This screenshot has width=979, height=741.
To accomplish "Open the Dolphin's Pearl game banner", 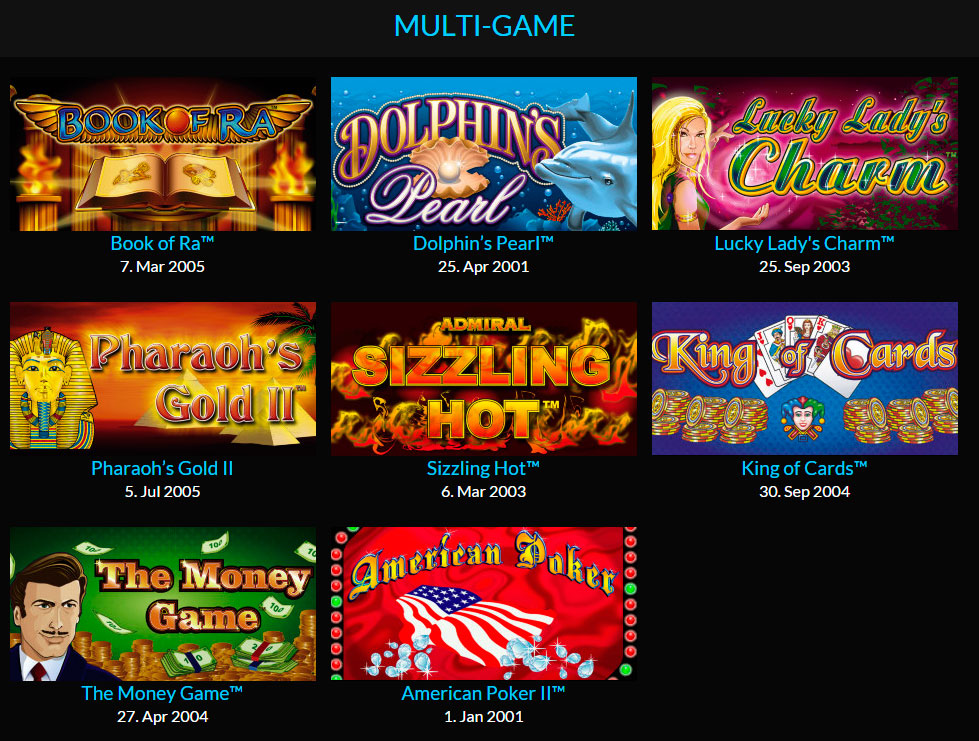I will click(x=484, y=154).
